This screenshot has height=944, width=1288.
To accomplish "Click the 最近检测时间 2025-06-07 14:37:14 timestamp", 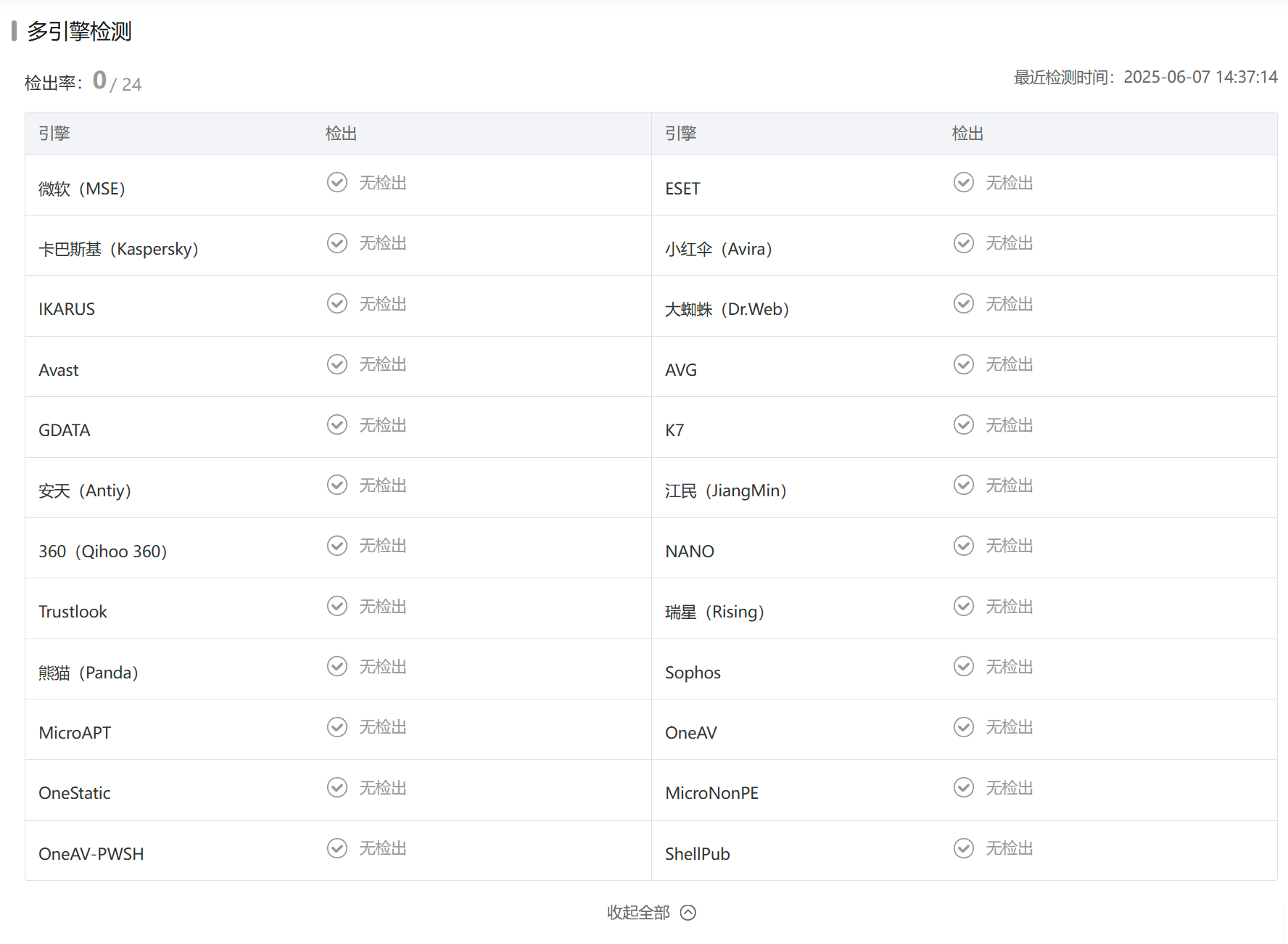I will (1146, 77).
